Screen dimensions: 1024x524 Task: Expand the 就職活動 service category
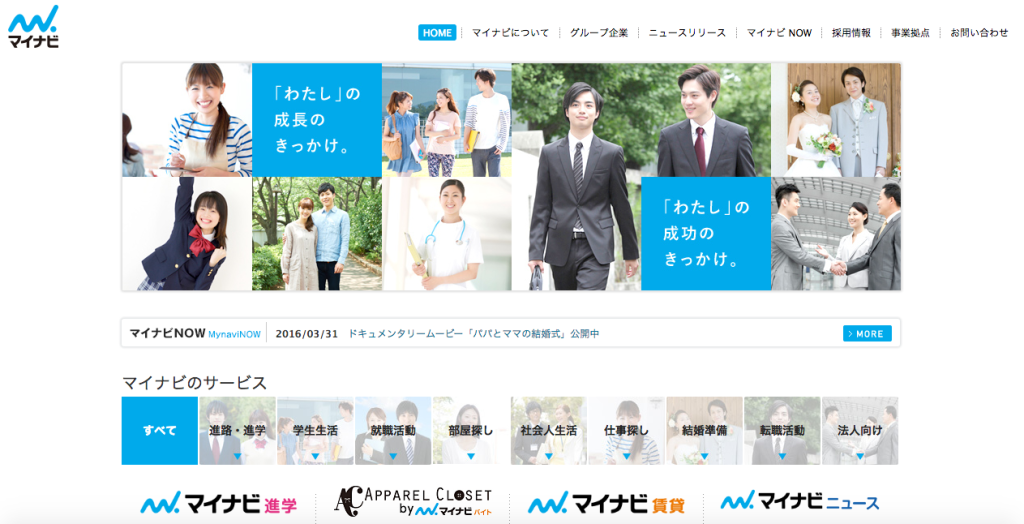(393, 431)
